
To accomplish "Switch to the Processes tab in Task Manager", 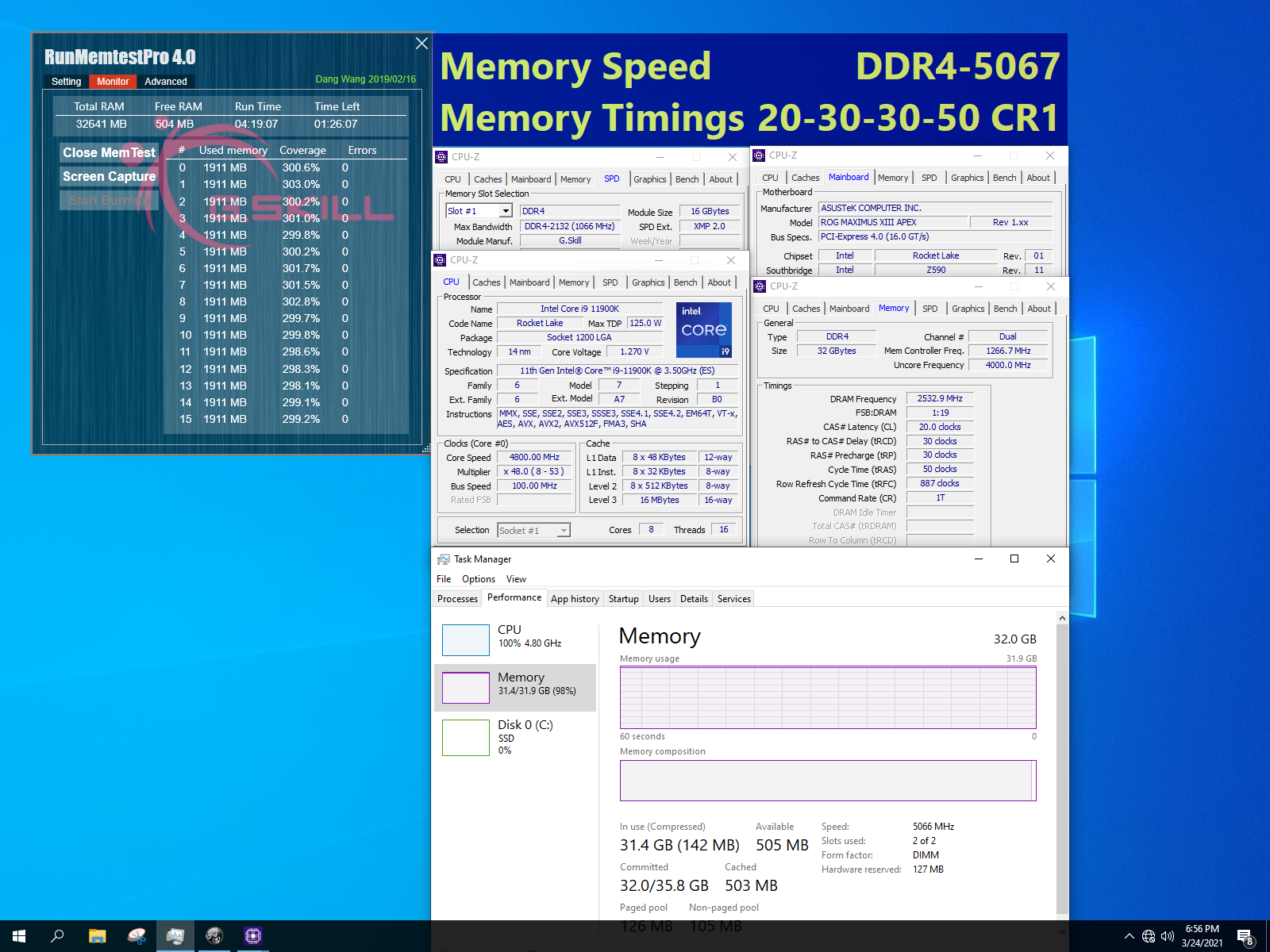I will [456, 598].
